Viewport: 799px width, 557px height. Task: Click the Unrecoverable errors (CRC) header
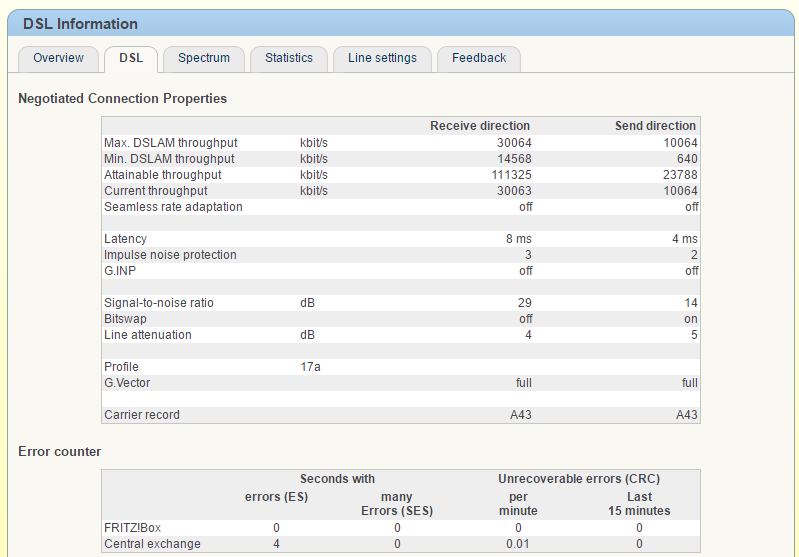pyautogui.click(x=579, y=479)
